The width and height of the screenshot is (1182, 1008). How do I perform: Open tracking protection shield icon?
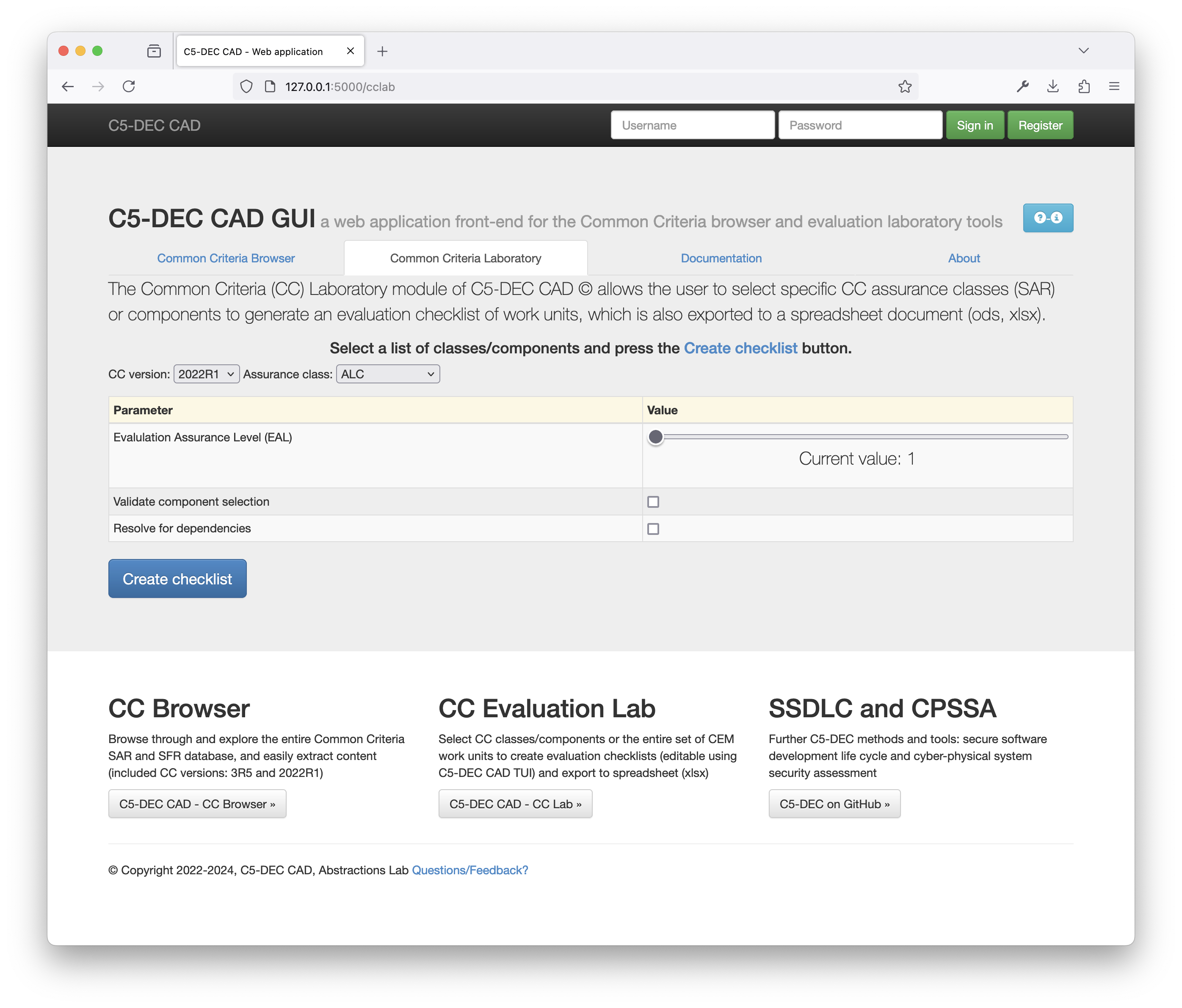point(246,87)
